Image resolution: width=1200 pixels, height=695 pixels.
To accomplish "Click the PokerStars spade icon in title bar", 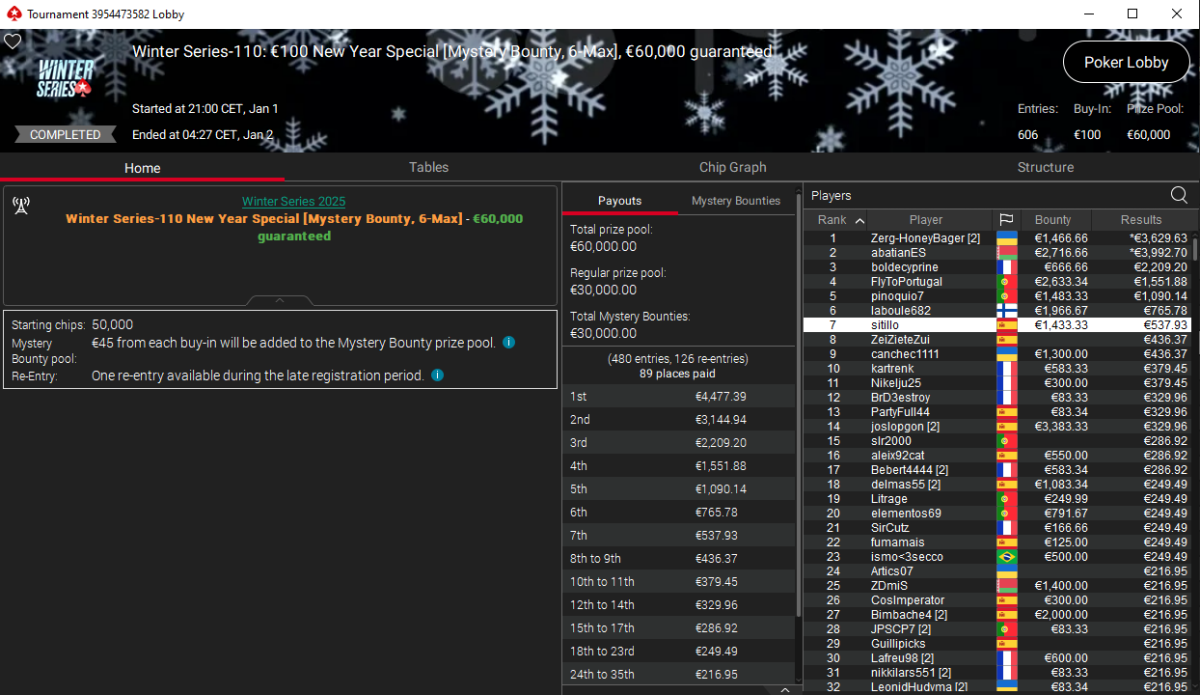I will pyautogui.click(x=13, y=14).
